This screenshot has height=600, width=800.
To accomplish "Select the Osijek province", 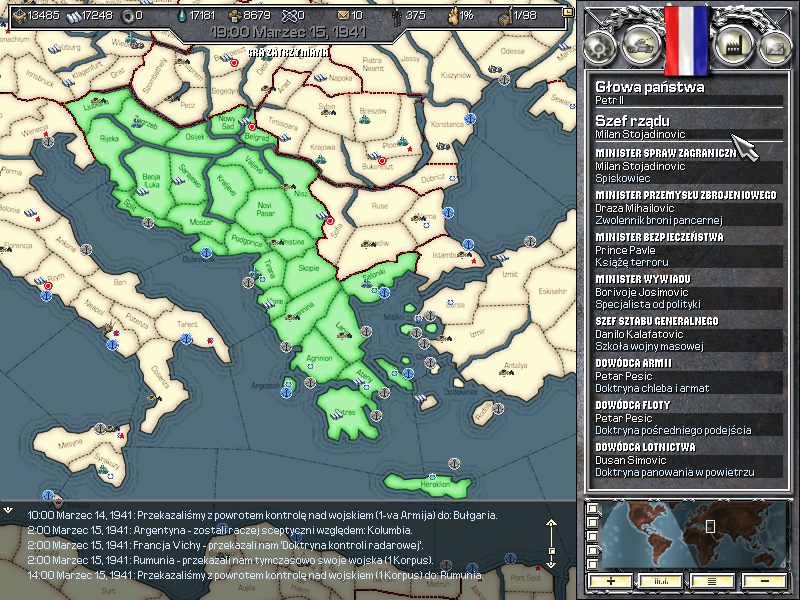I will [194, 137].
